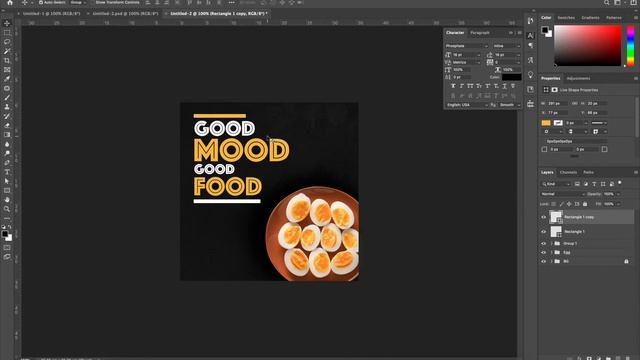
Task: Switch to the Swatches tab
Action: click(x=566, y=18)
